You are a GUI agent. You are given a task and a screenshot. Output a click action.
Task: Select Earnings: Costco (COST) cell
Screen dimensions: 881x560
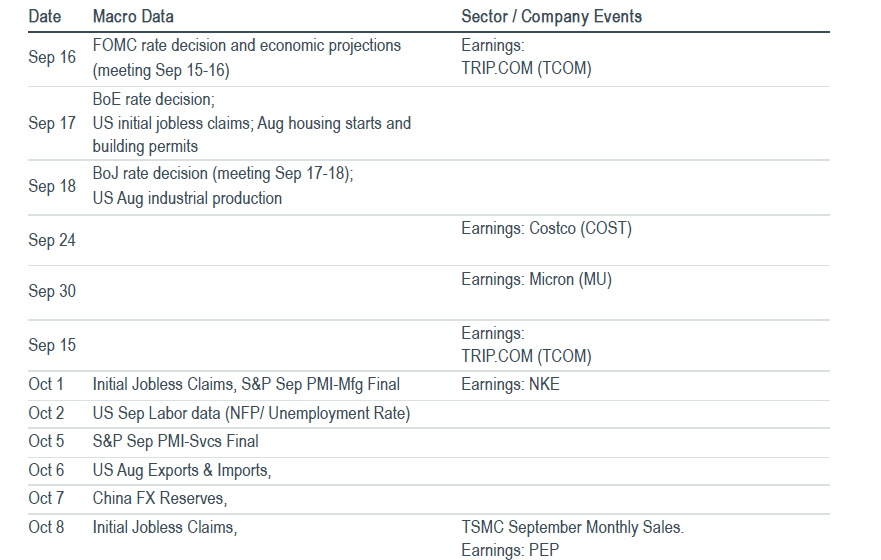(546, 229)
